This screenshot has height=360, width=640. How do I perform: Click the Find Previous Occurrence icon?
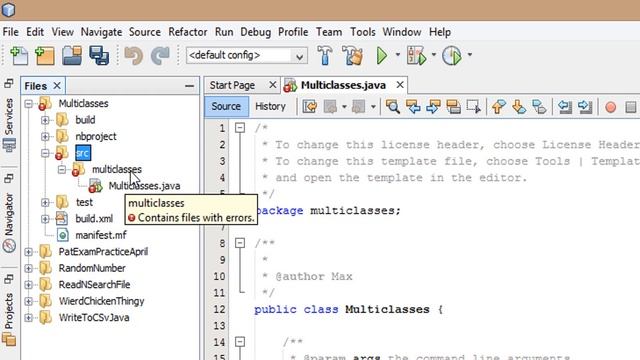tap(413, 107)
